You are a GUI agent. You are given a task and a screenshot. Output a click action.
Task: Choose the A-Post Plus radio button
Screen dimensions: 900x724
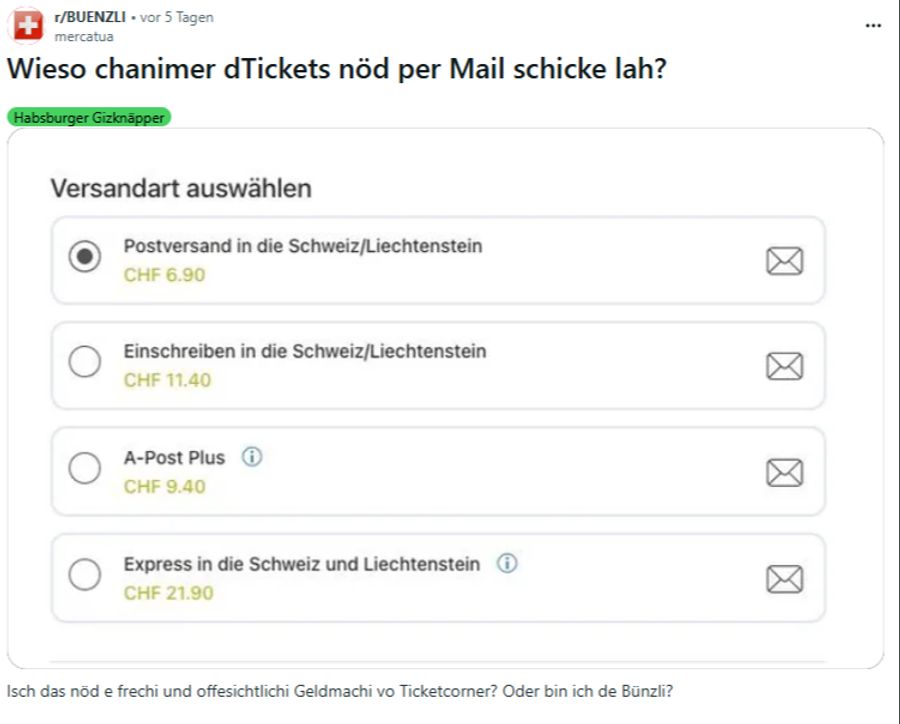tap(85, 468)
